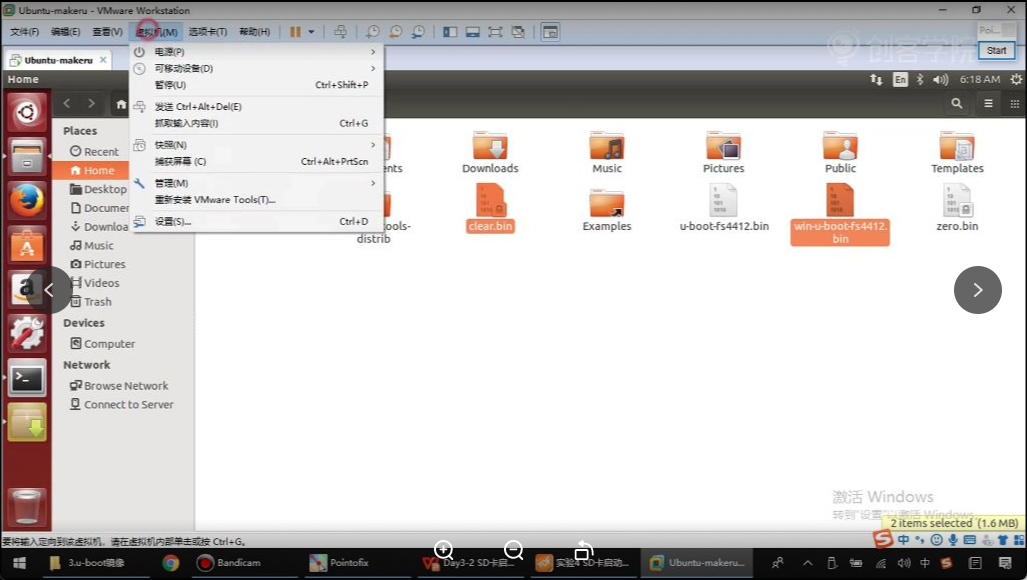
Task: Switch to list view icon
Action: click(x=988, y=103)
